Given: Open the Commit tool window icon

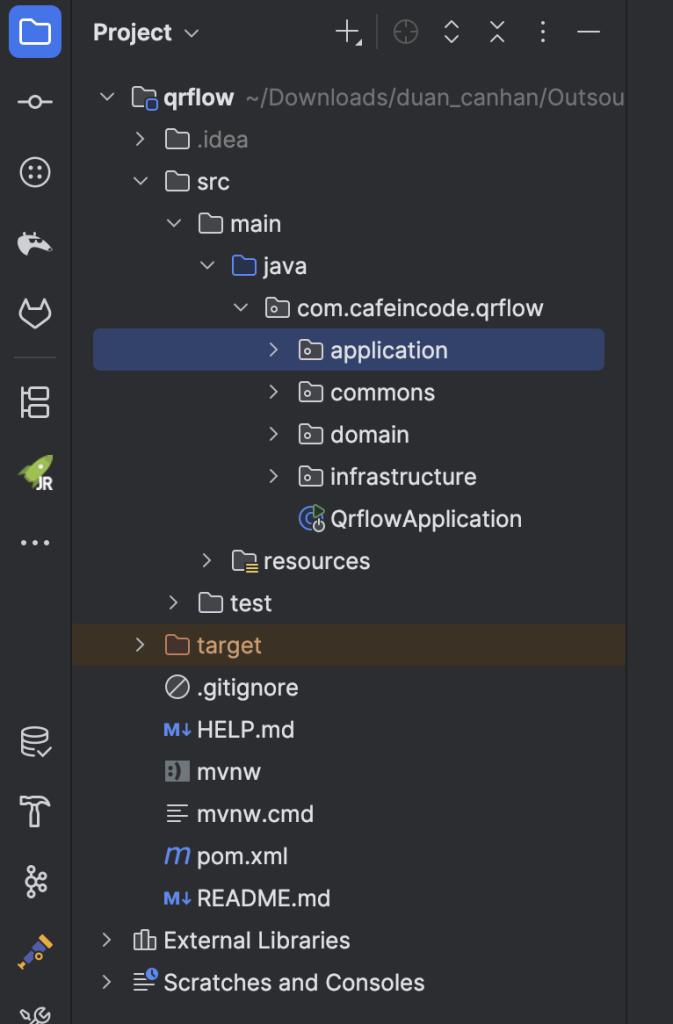Looking at the screenshot, I should click(x=35, y=102).
